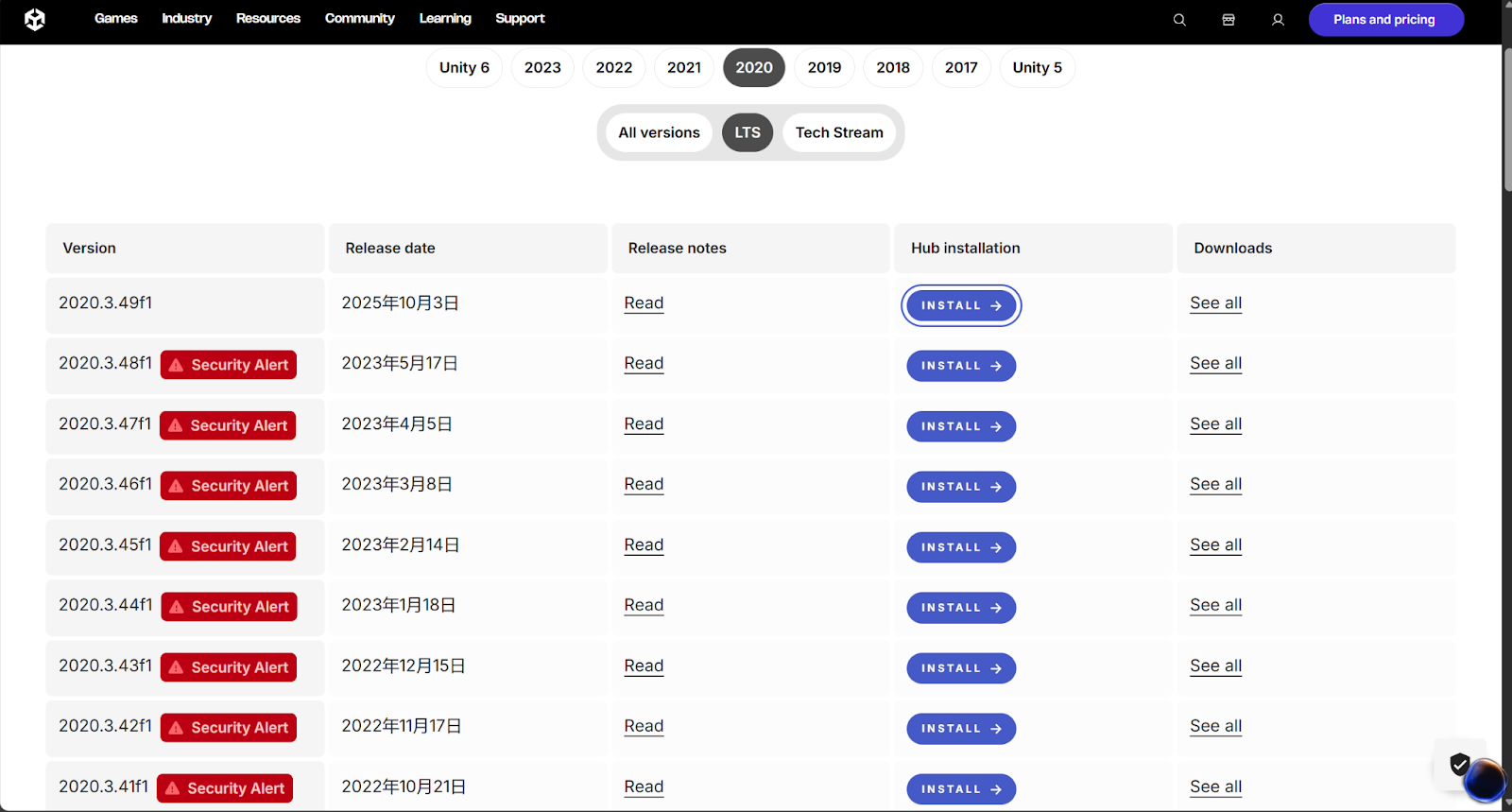The image size is (1512, 812).
Task: Read release notes for 2020.3.47f1
Action: [644, 424]
